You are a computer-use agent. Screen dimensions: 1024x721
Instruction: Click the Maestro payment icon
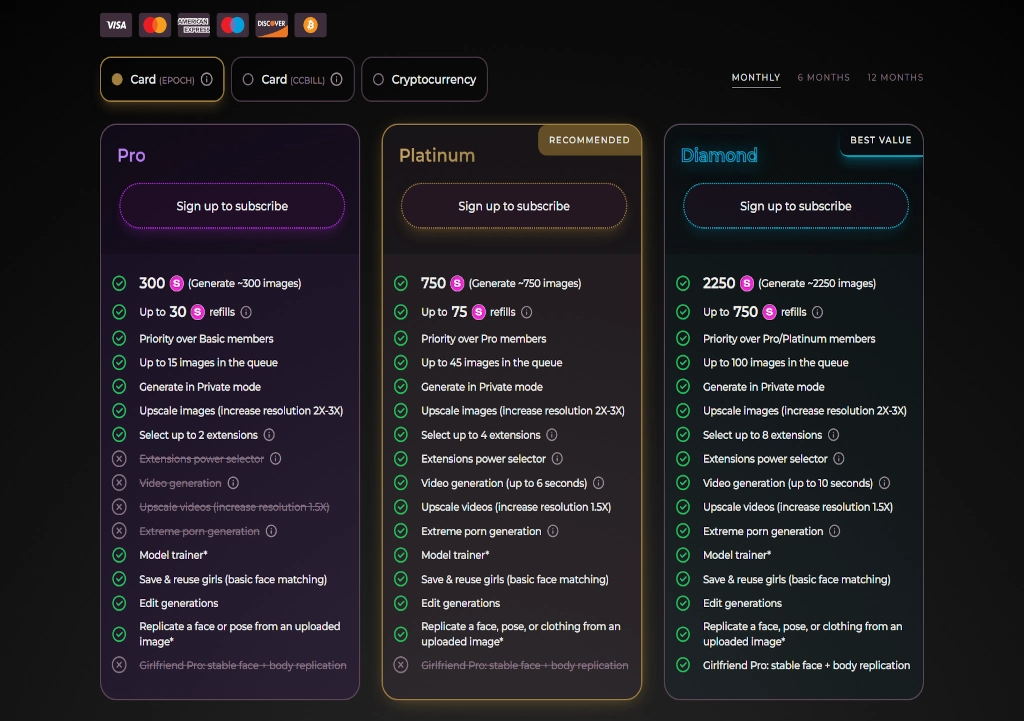[x=232, y=24]
